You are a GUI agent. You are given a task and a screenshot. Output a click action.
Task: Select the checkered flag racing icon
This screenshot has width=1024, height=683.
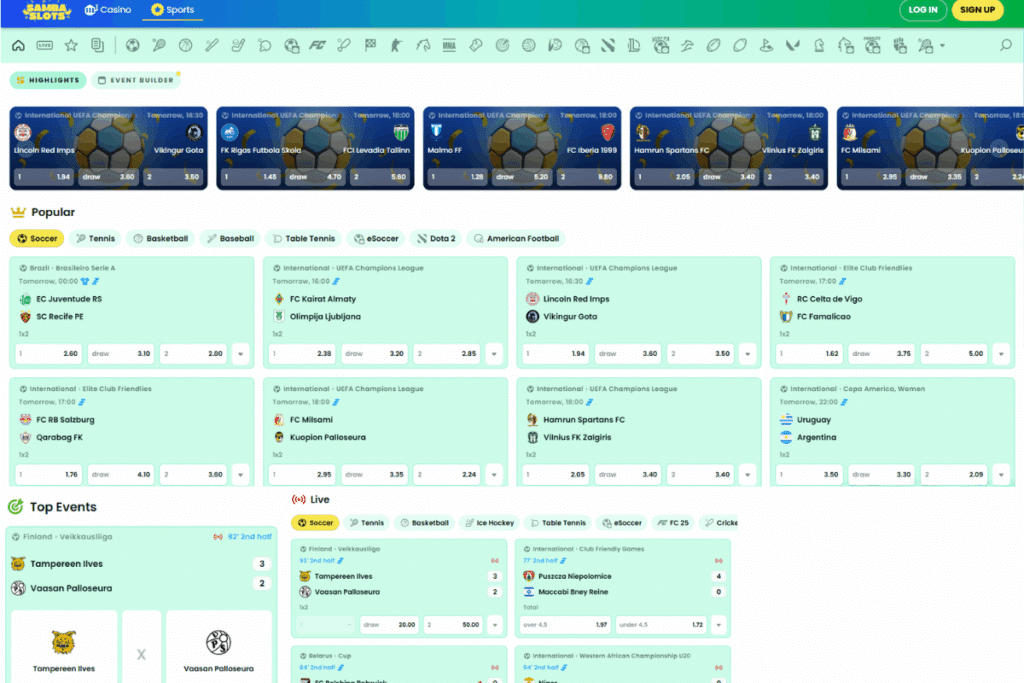(x=370, y=45)
